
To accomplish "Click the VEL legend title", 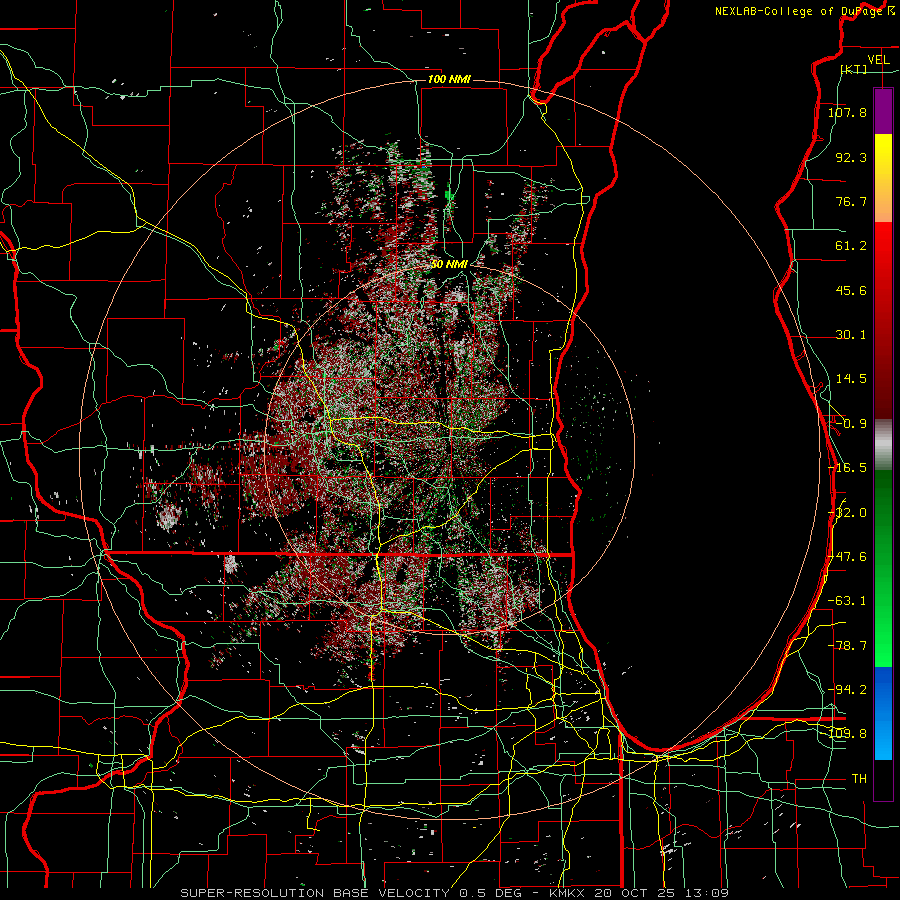I will [878, 60].
